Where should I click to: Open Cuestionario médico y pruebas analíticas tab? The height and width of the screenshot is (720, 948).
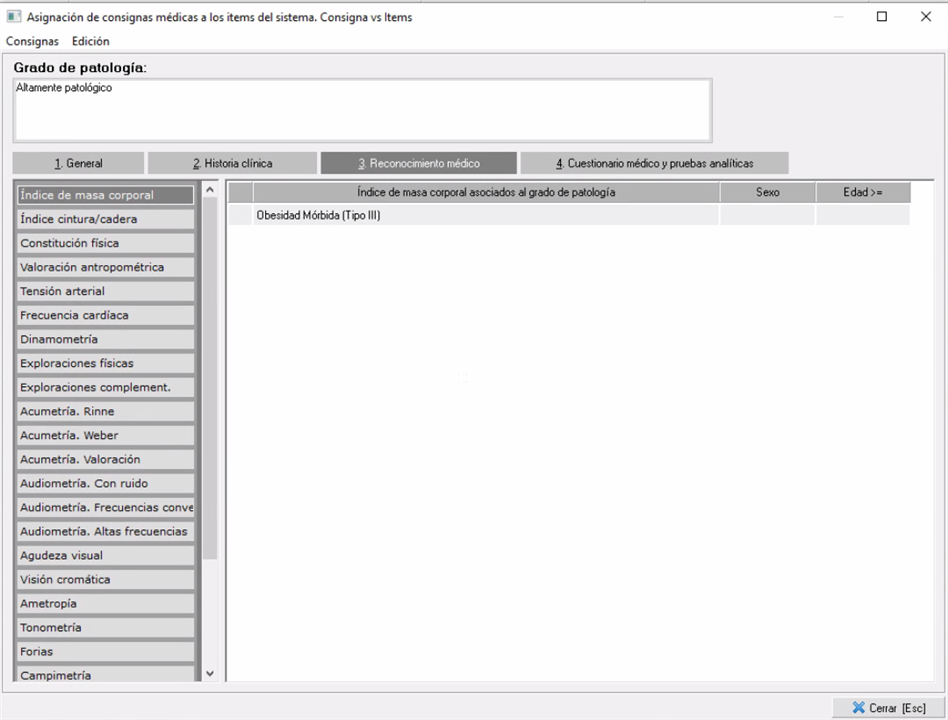click(x=654, y=163)
